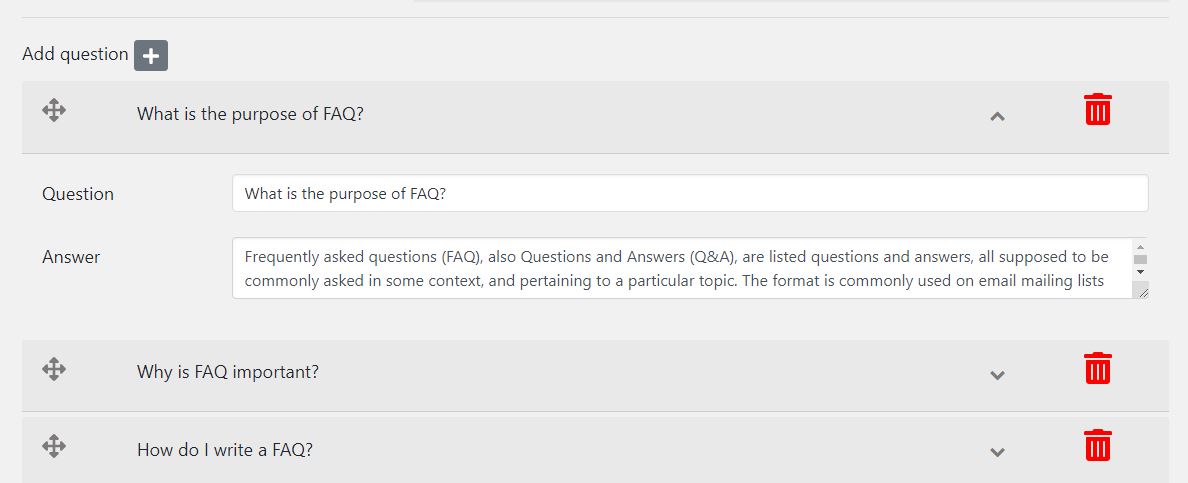
Task: Click the 'Why is FAQ important?' header title
Action: click(228, 372)
